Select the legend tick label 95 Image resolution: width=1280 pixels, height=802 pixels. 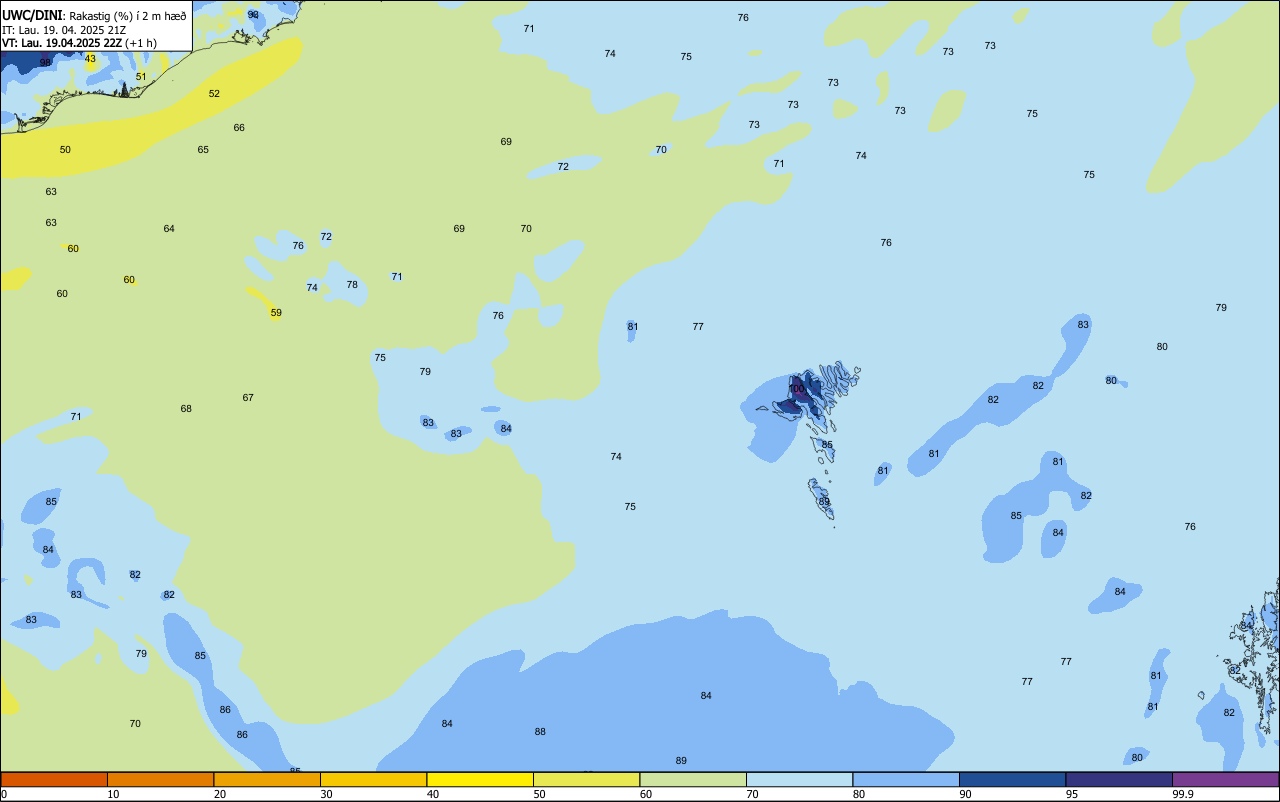[1073, 794]
